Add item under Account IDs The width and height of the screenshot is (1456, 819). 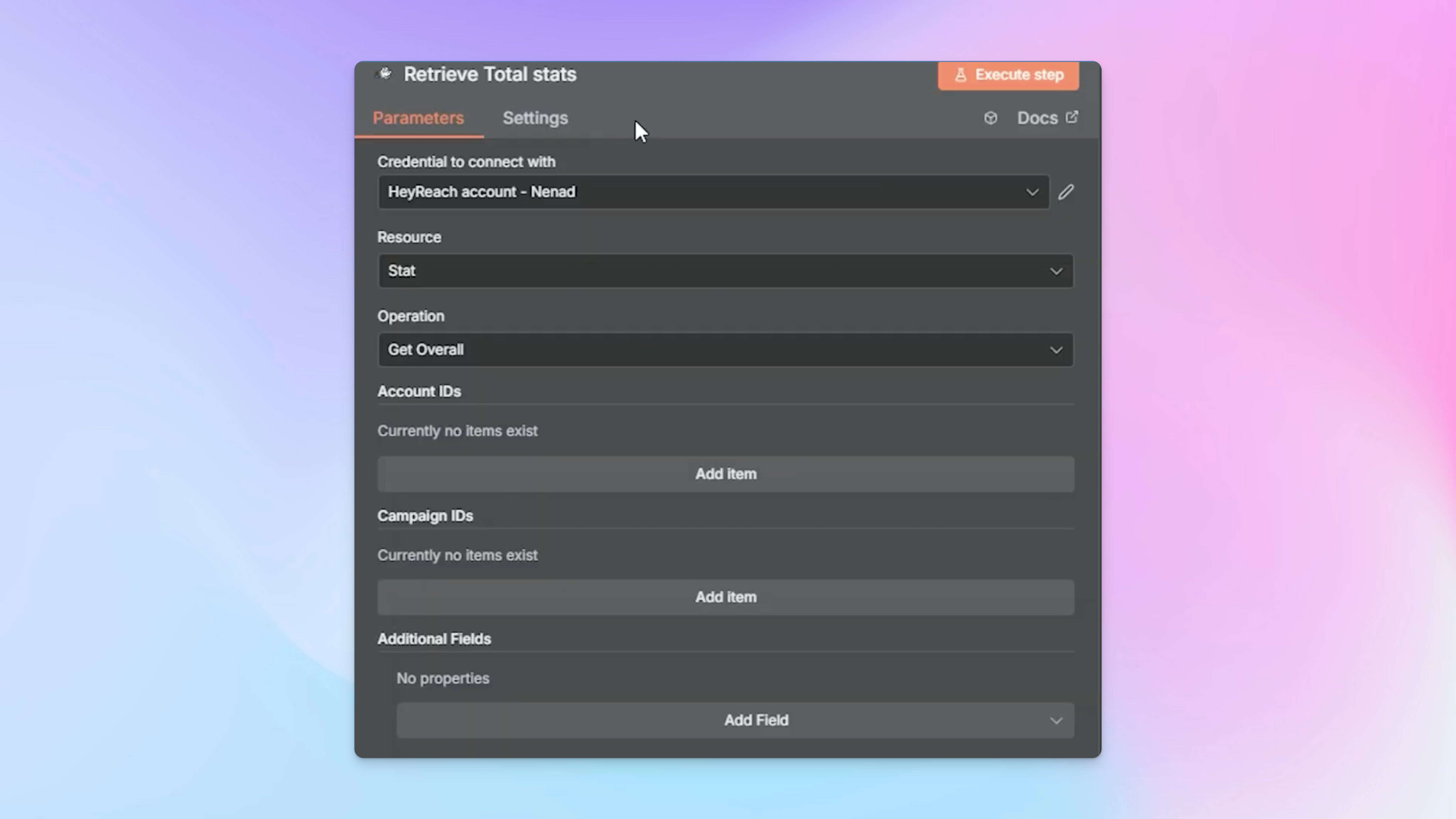(x=726, y=474)
